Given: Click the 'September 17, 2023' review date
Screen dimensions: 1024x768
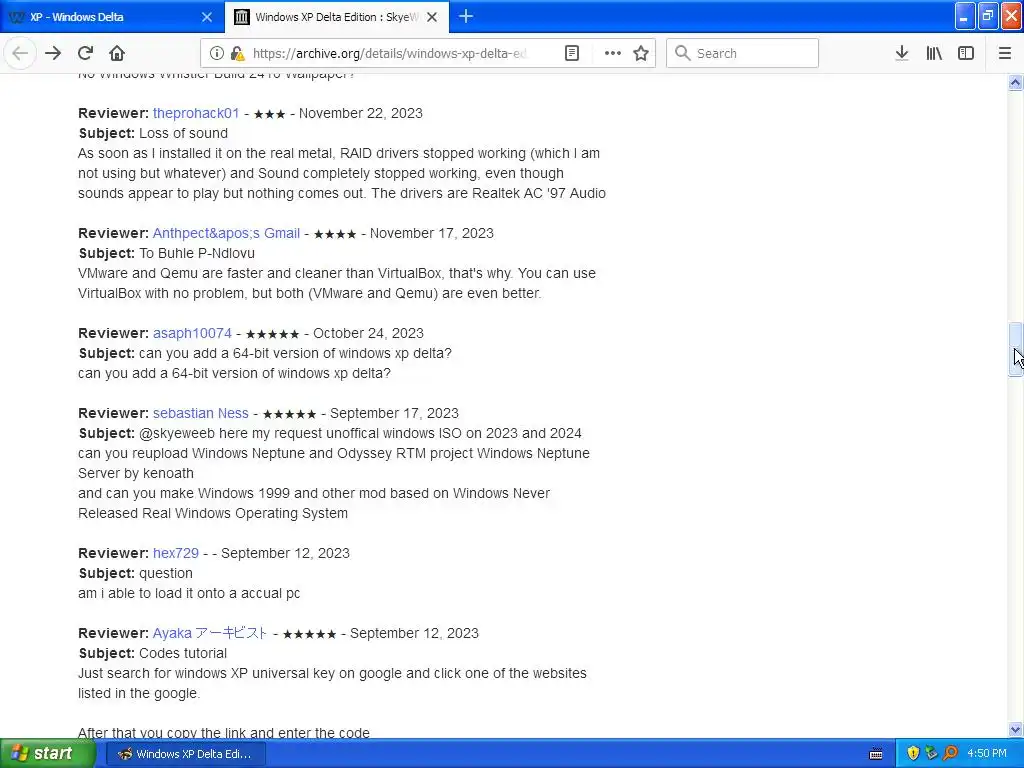Looking at the screenshot, I should point(394,413).
